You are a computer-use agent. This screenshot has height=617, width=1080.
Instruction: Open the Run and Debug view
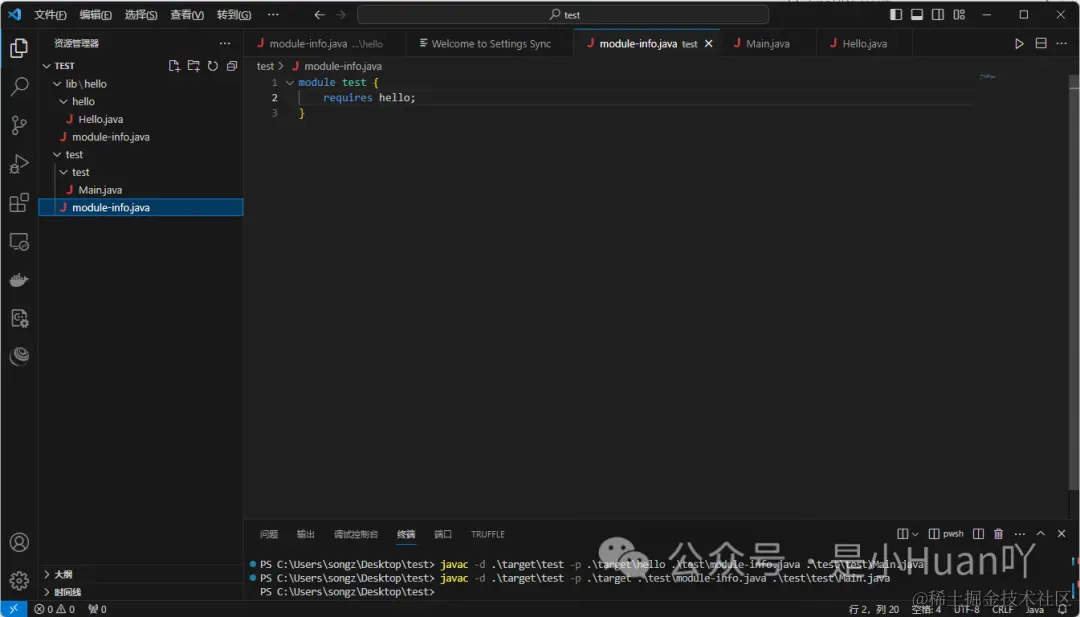tap(19, 164)
